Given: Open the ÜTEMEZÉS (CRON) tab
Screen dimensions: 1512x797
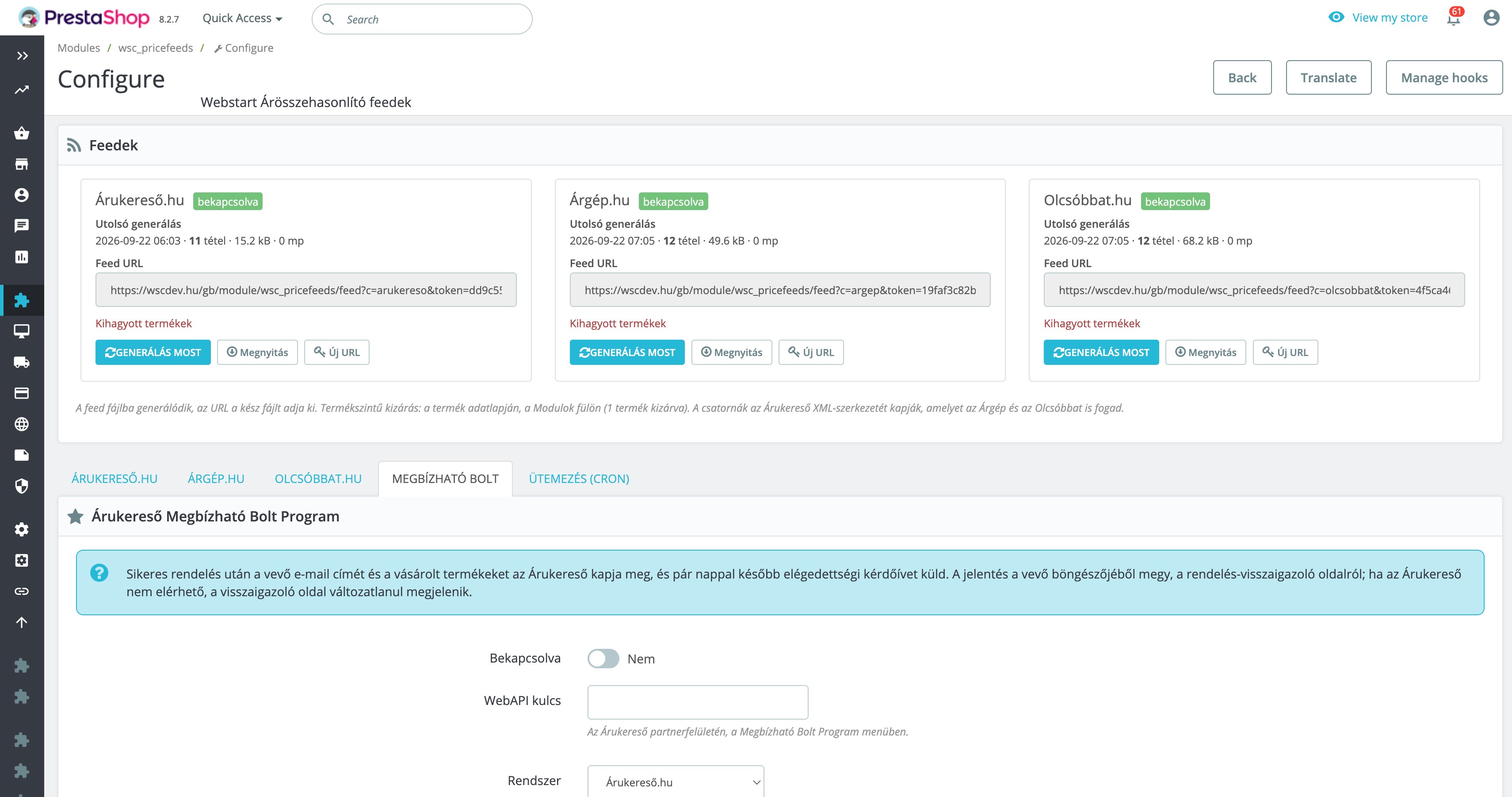Looking at the screenshot, I should click(x=579, y=479).
